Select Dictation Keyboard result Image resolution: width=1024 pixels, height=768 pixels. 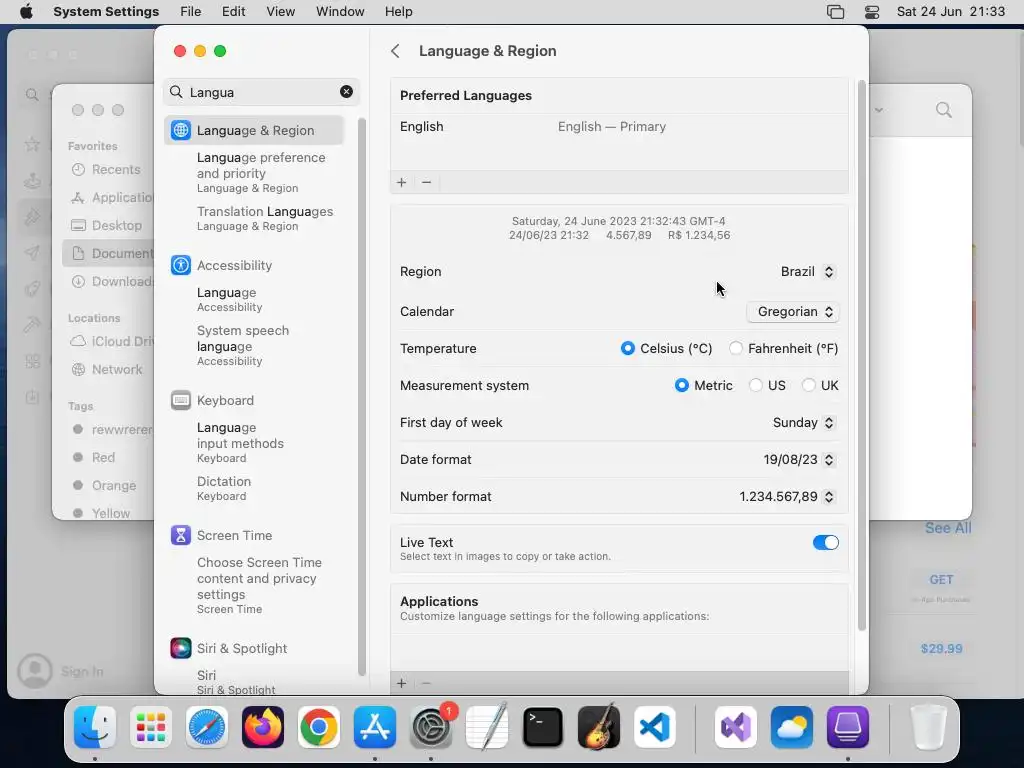[224, 488]
